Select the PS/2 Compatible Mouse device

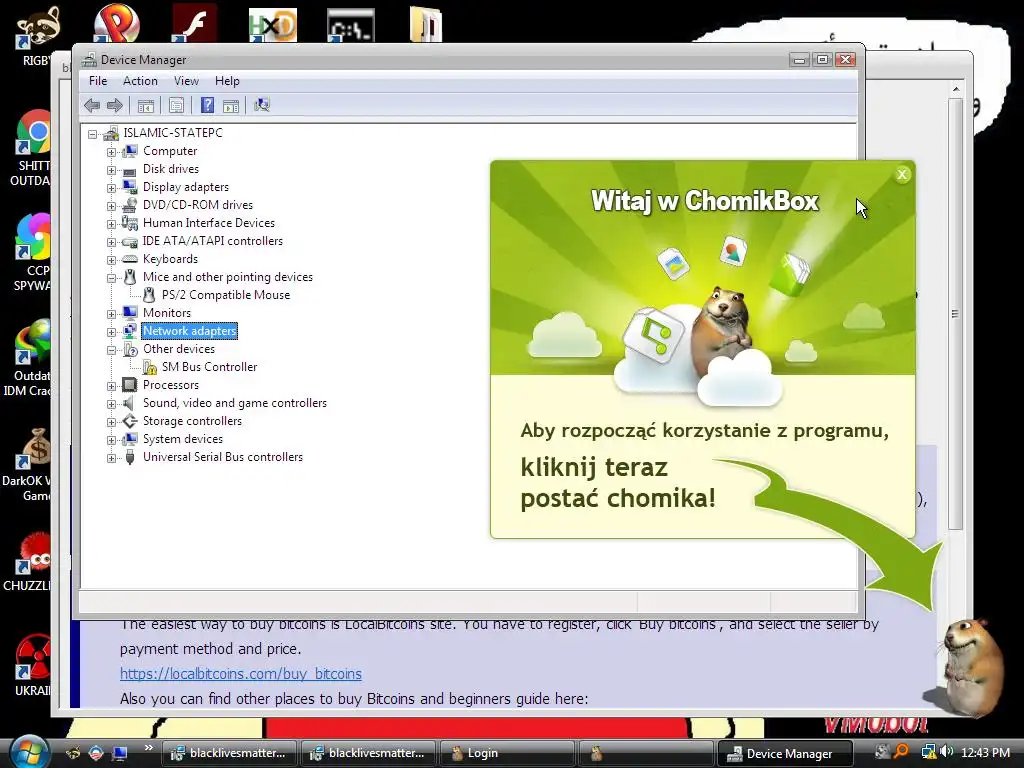pyautogui.click(x=226, y=295)
